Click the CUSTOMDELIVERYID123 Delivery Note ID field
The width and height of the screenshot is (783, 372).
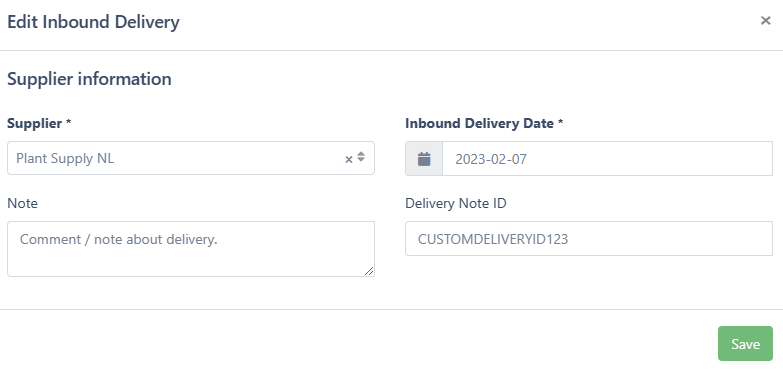[x=589, y=239]
